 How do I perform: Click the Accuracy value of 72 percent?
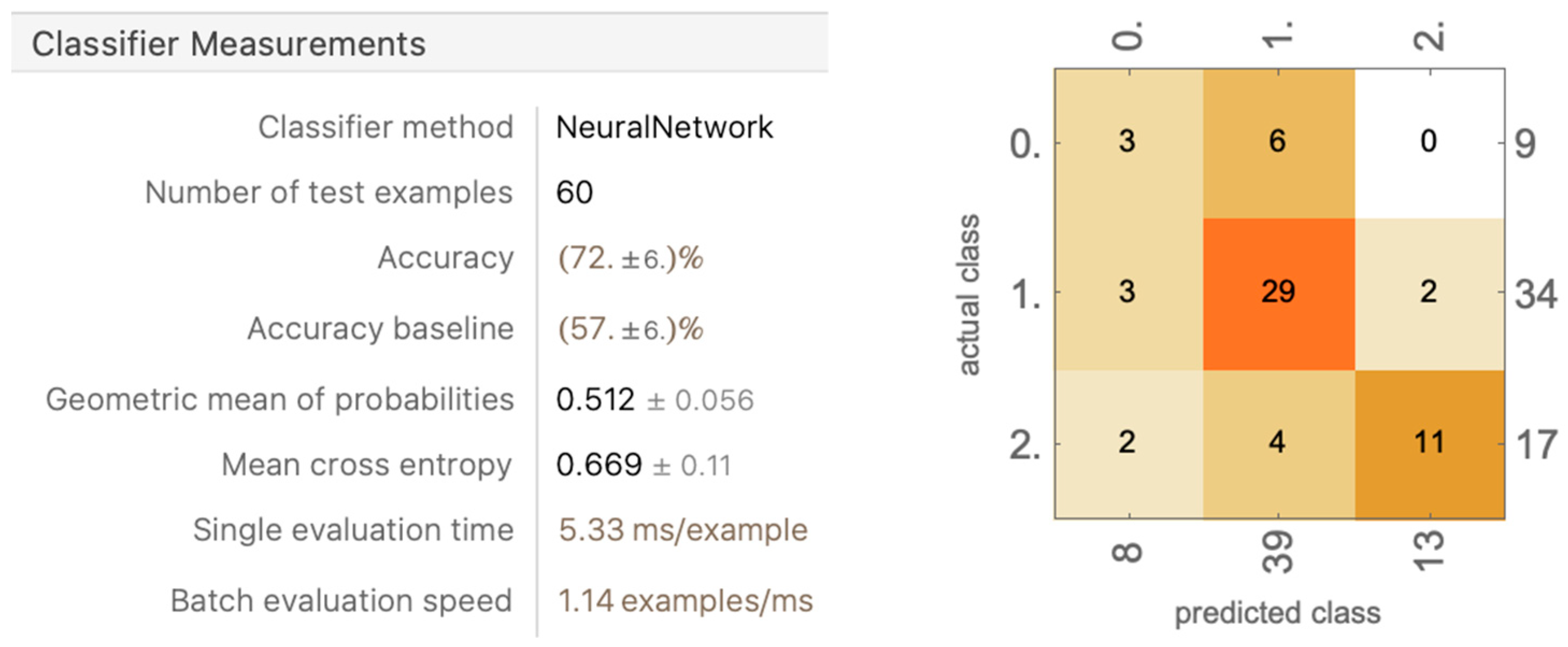(x=630, y=258)
